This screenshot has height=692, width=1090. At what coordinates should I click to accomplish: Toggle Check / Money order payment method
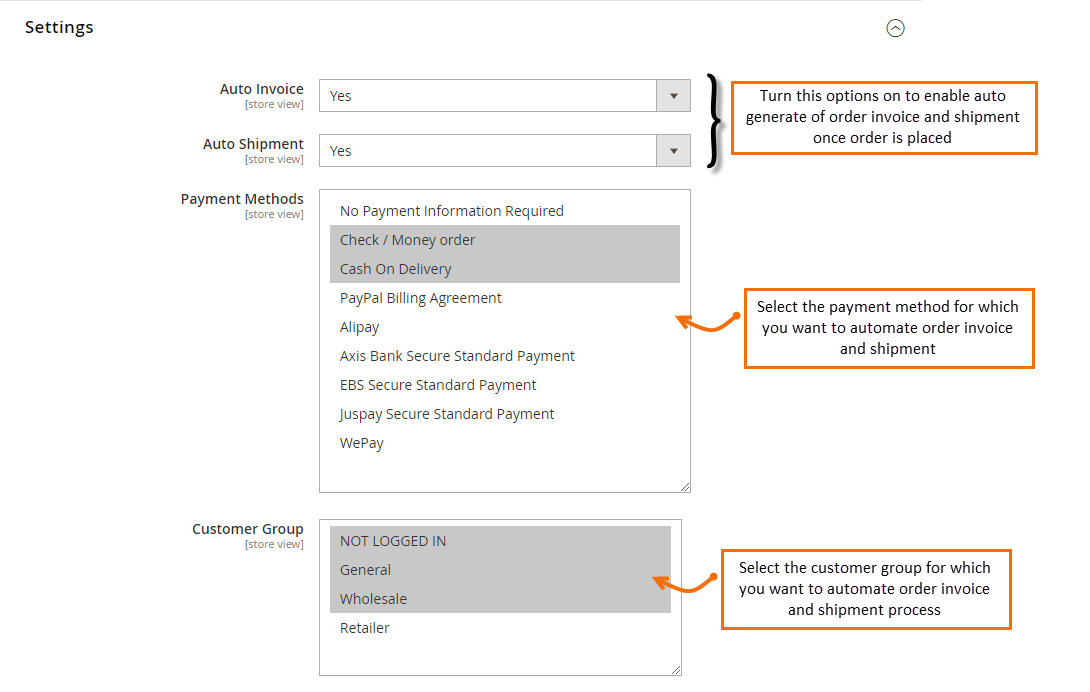tap(408, 240)
